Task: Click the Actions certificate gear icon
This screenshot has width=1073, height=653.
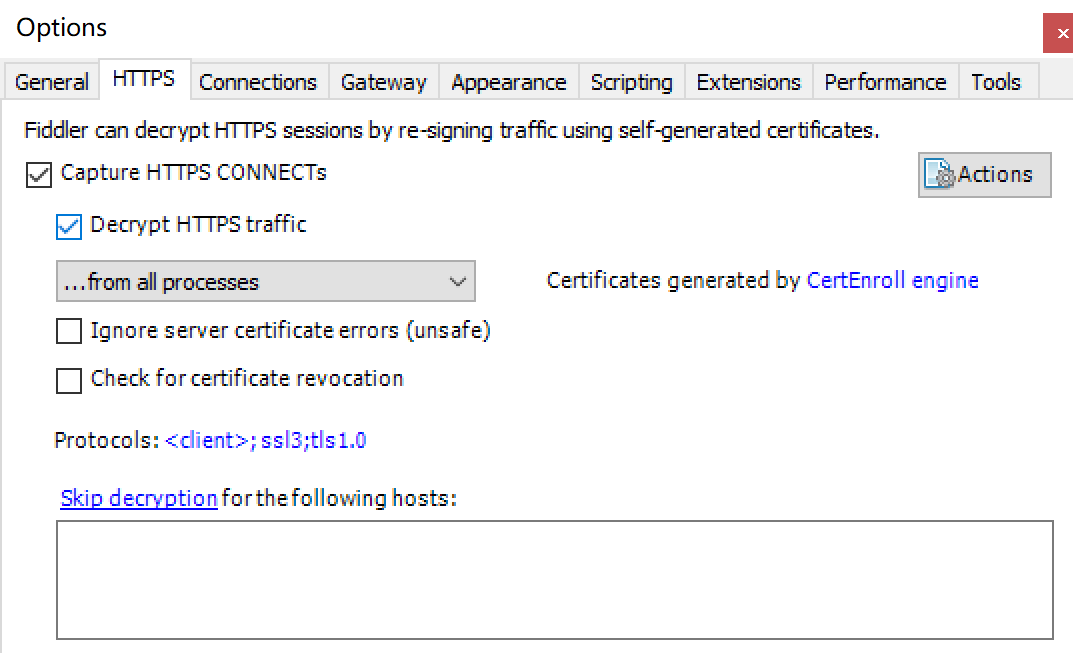Action: coord(941,175)
